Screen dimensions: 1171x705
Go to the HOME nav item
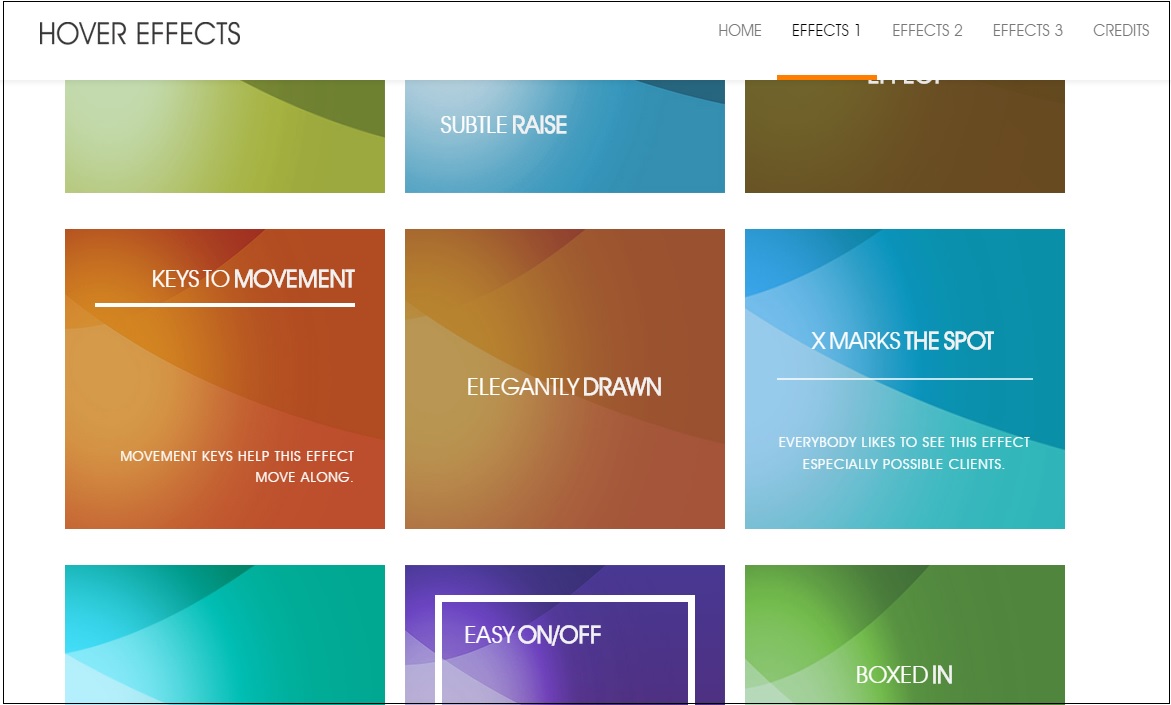[739, 31]
